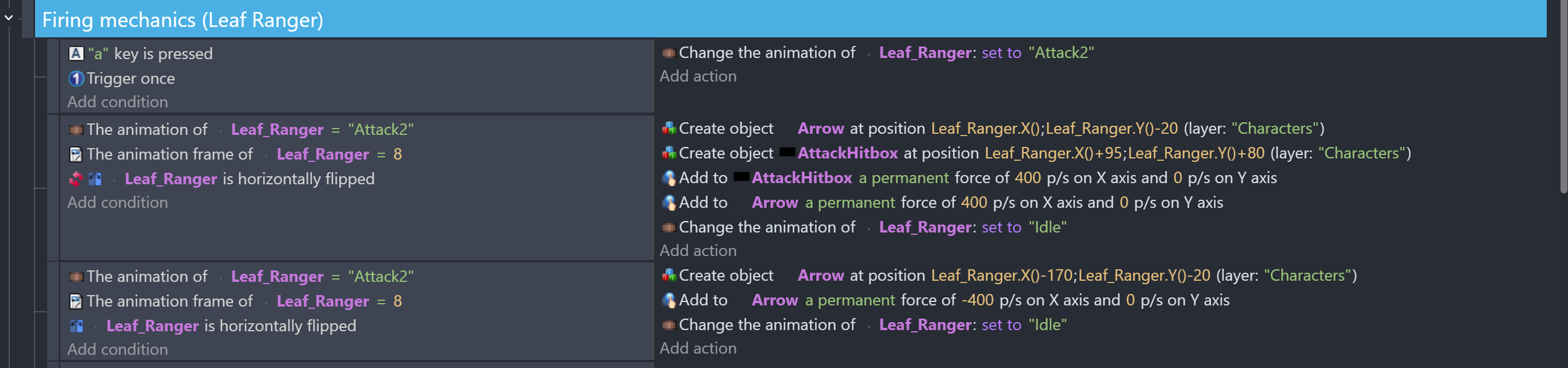Click the -400 force value for Arrow
The height and width of the screenshot is (368, 1568).
(x=977, y=300)
